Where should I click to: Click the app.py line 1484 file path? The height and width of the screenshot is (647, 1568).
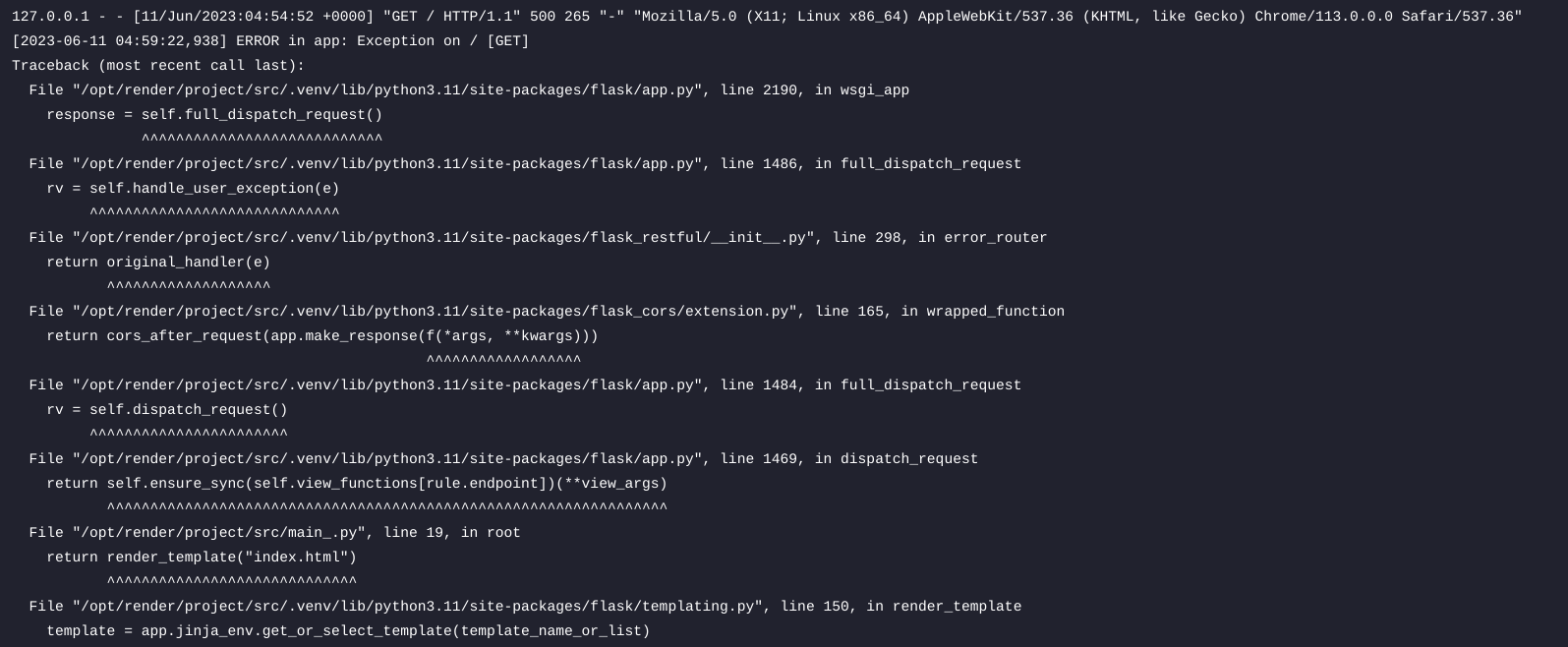click(x=525, y=385)
